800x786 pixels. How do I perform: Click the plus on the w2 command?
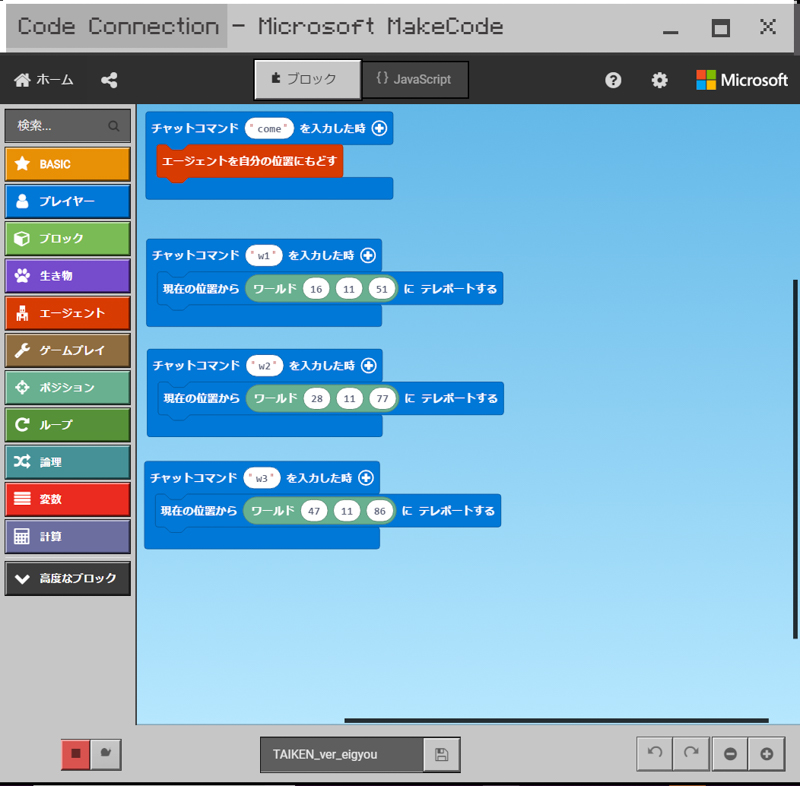tap(368, 365)
